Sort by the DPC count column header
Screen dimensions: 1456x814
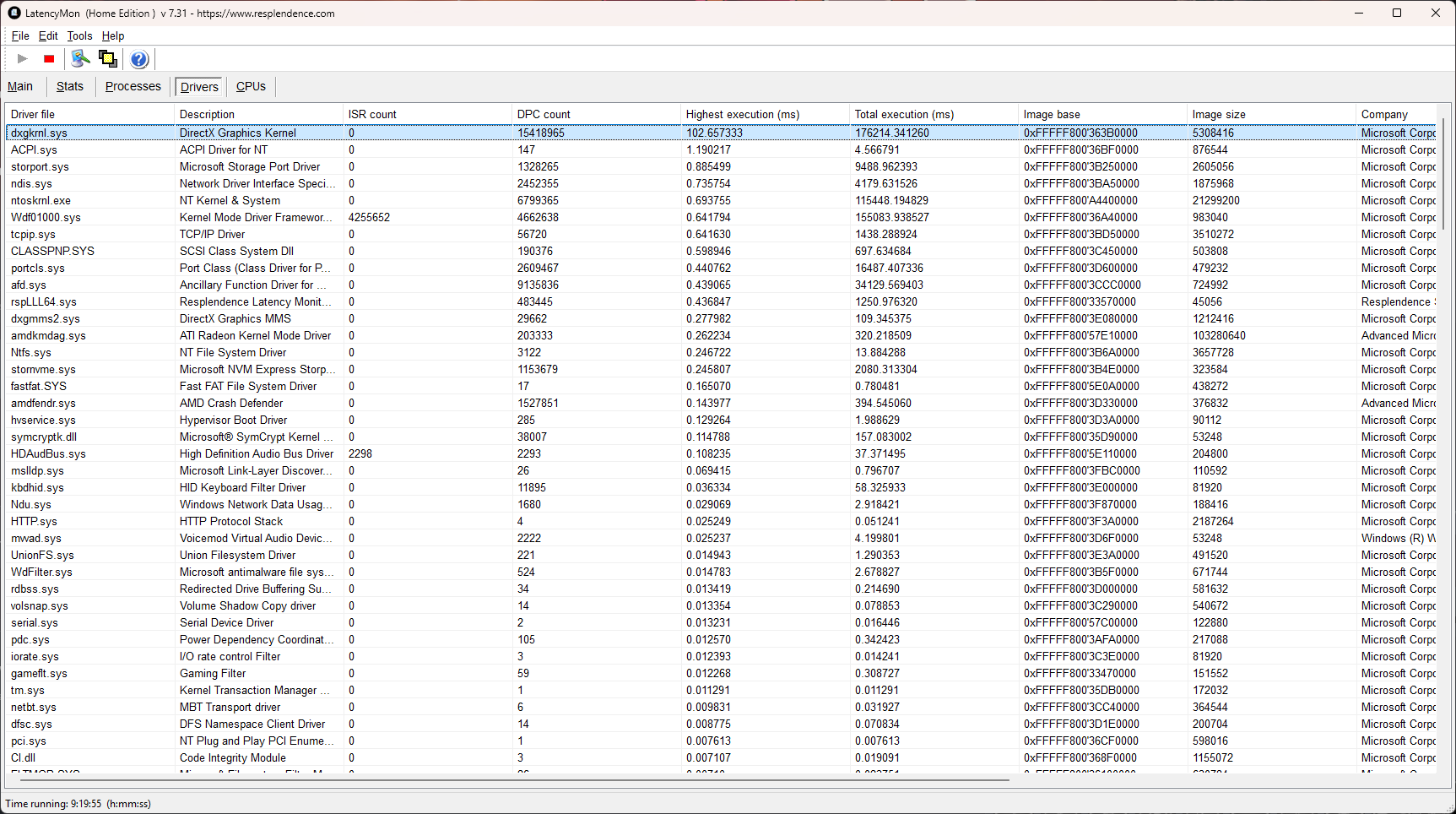point(596,114)
